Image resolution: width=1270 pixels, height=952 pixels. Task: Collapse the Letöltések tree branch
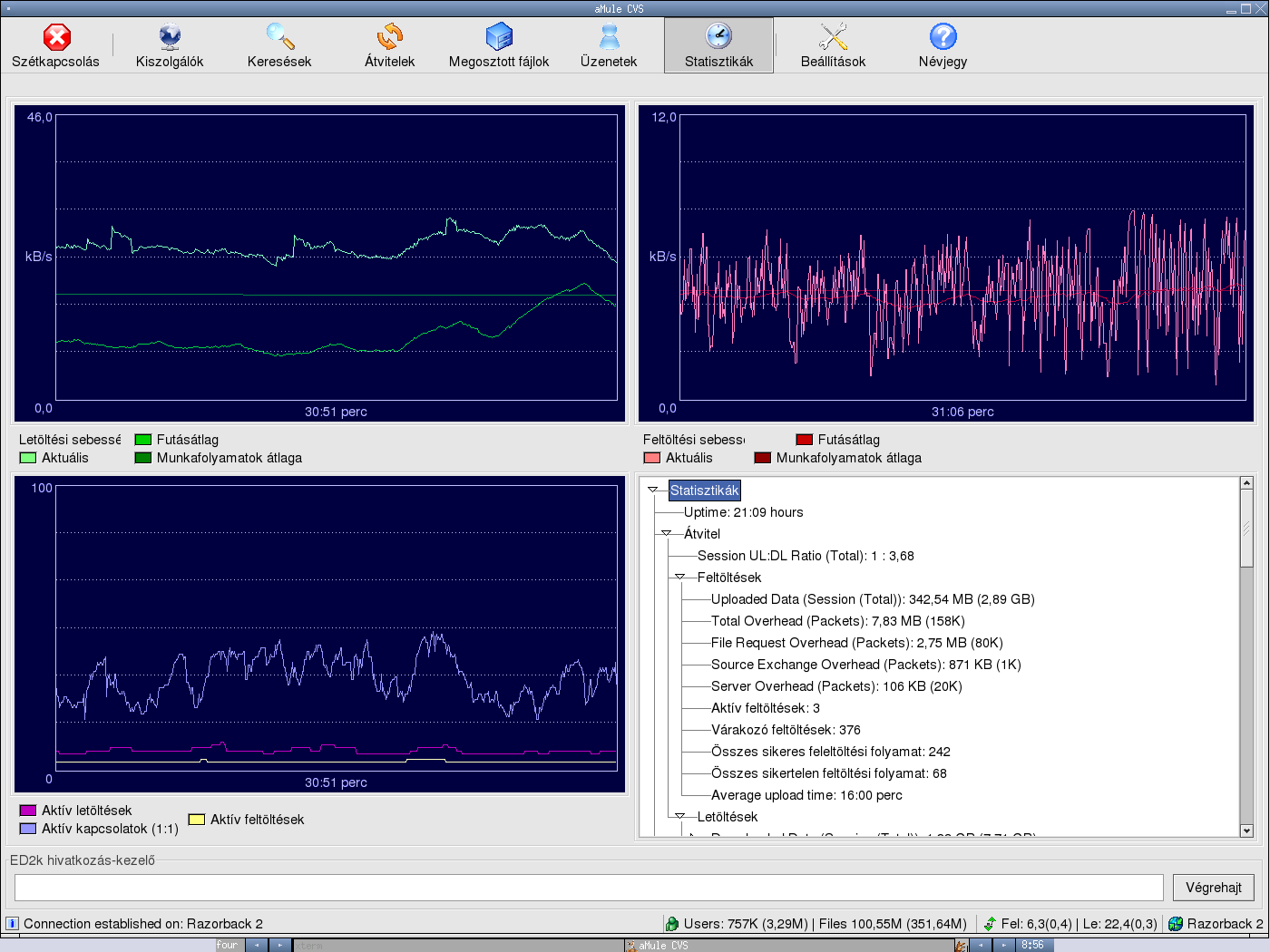[679, 817]
